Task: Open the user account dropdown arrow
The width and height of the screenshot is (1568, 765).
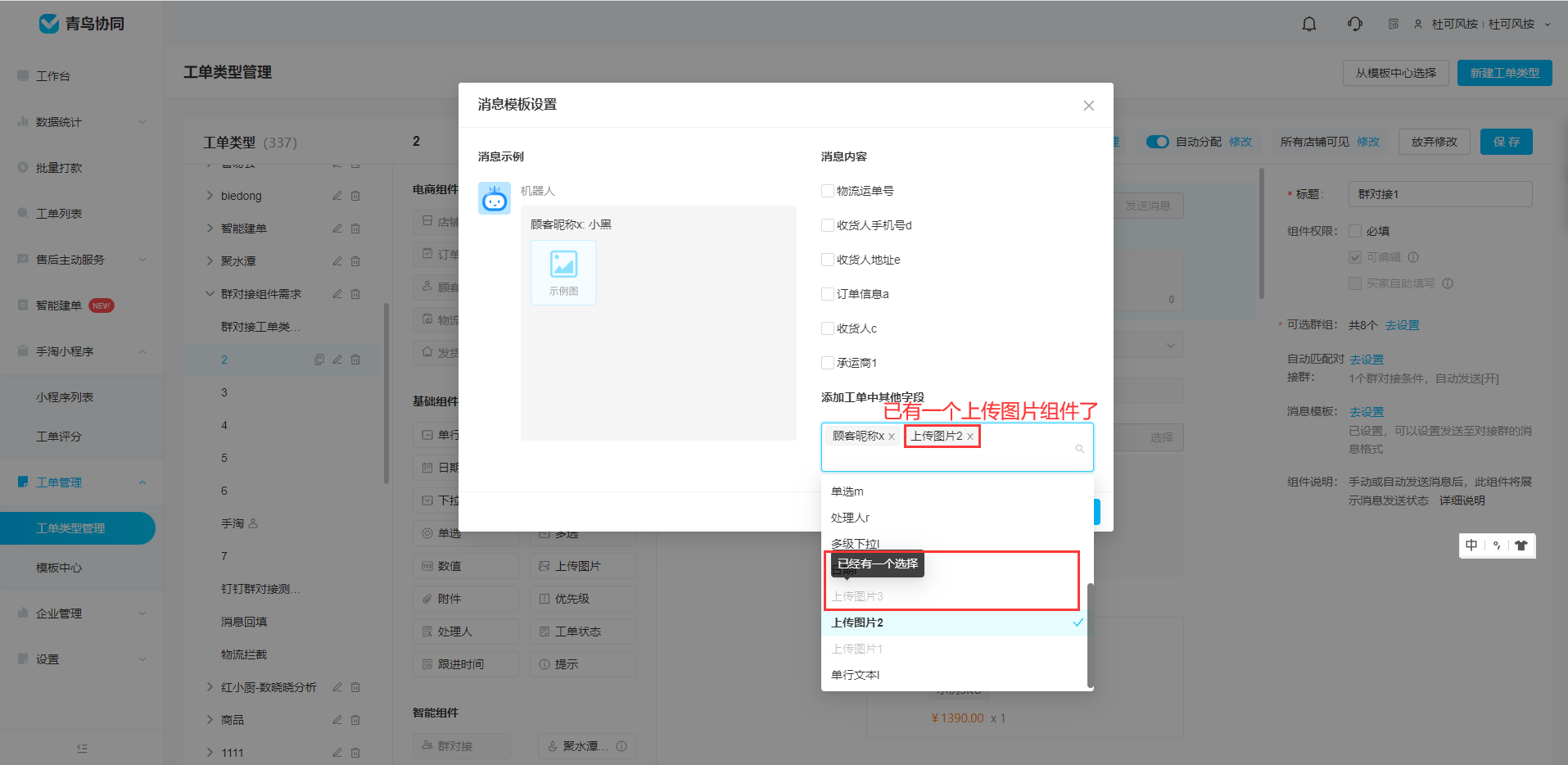Action: [x=1548, y=25]
